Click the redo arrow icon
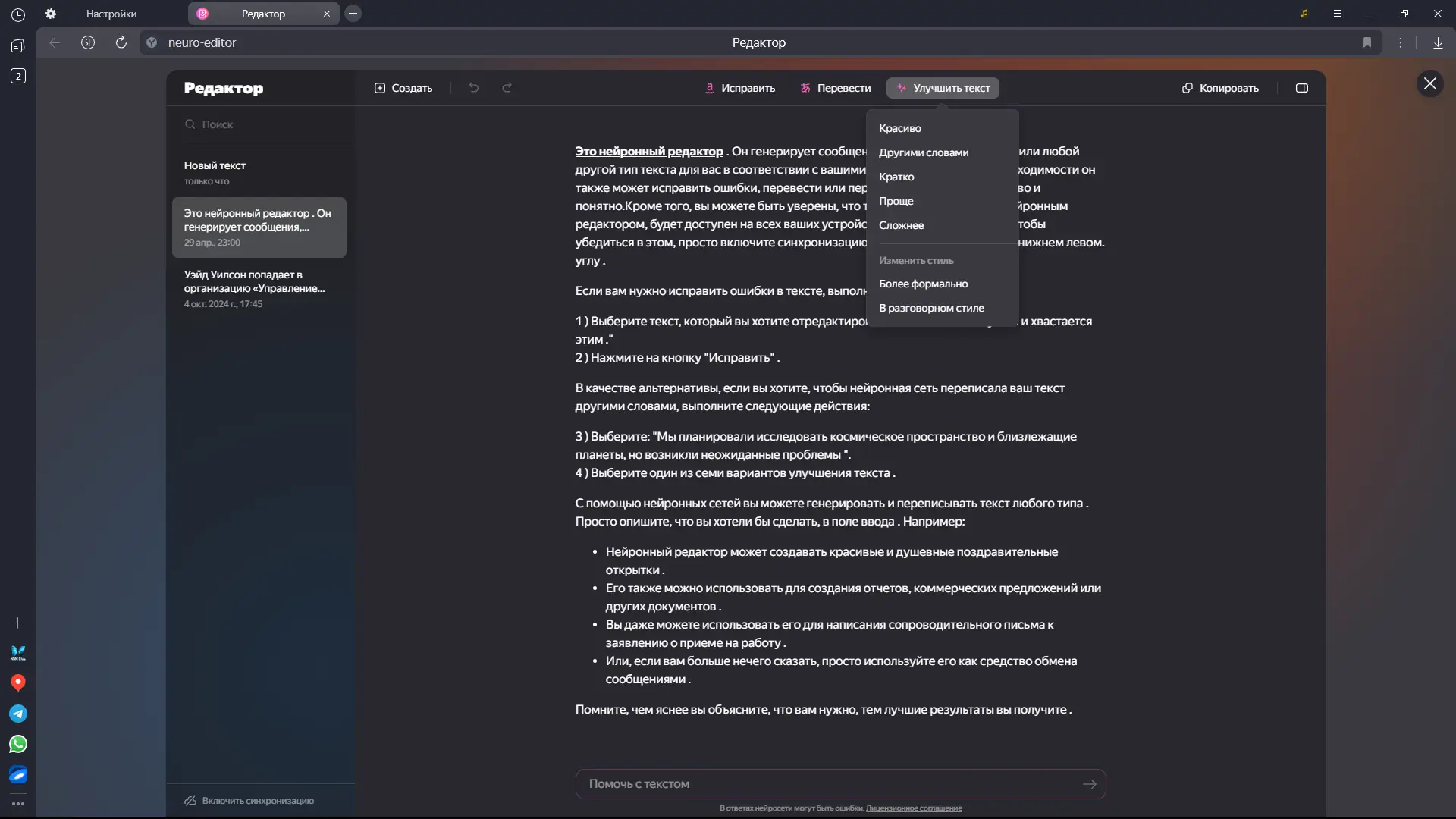1456x819 pixels. (x=507, y=88)
